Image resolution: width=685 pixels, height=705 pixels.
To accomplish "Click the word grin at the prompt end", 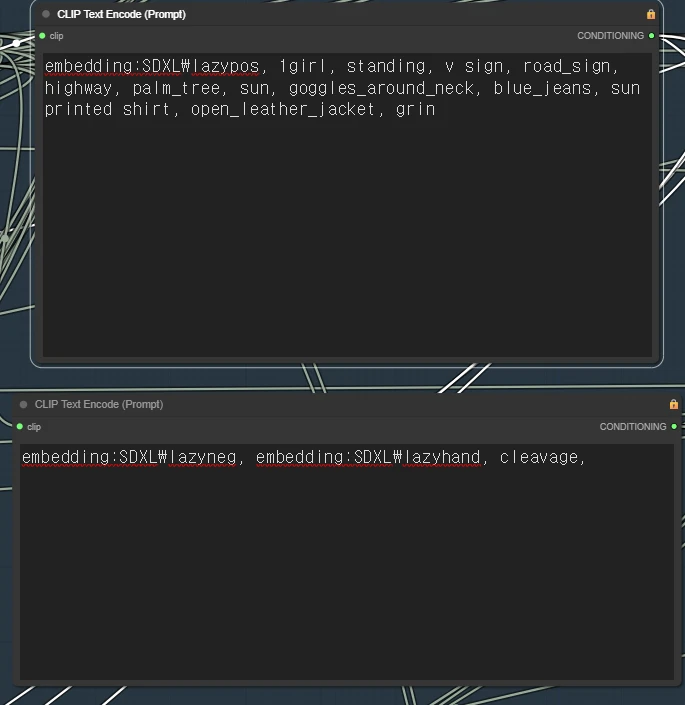I will click(x=416, y=109).
